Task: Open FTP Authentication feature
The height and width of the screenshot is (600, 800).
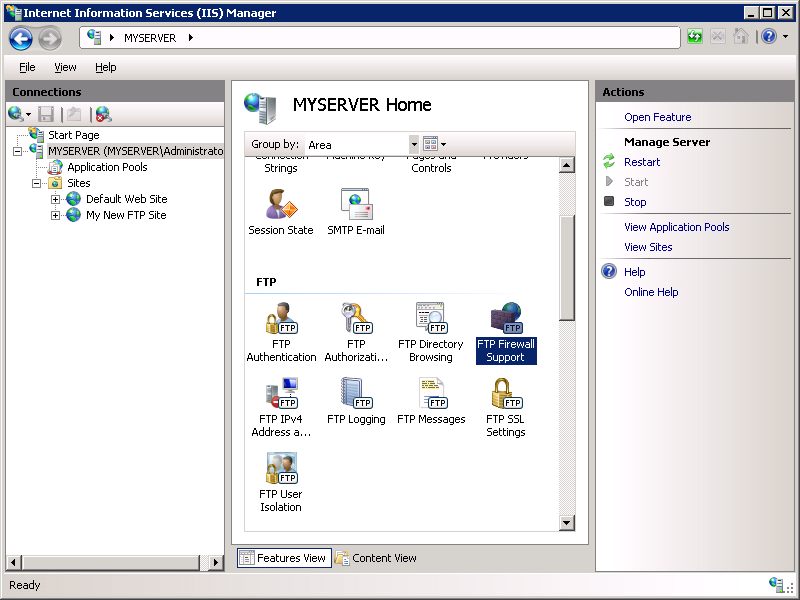Action: (281, 330)
